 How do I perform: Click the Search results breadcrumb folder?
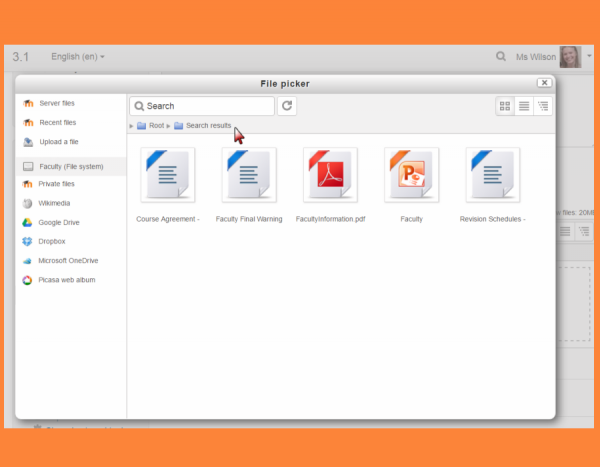(209, 126)
